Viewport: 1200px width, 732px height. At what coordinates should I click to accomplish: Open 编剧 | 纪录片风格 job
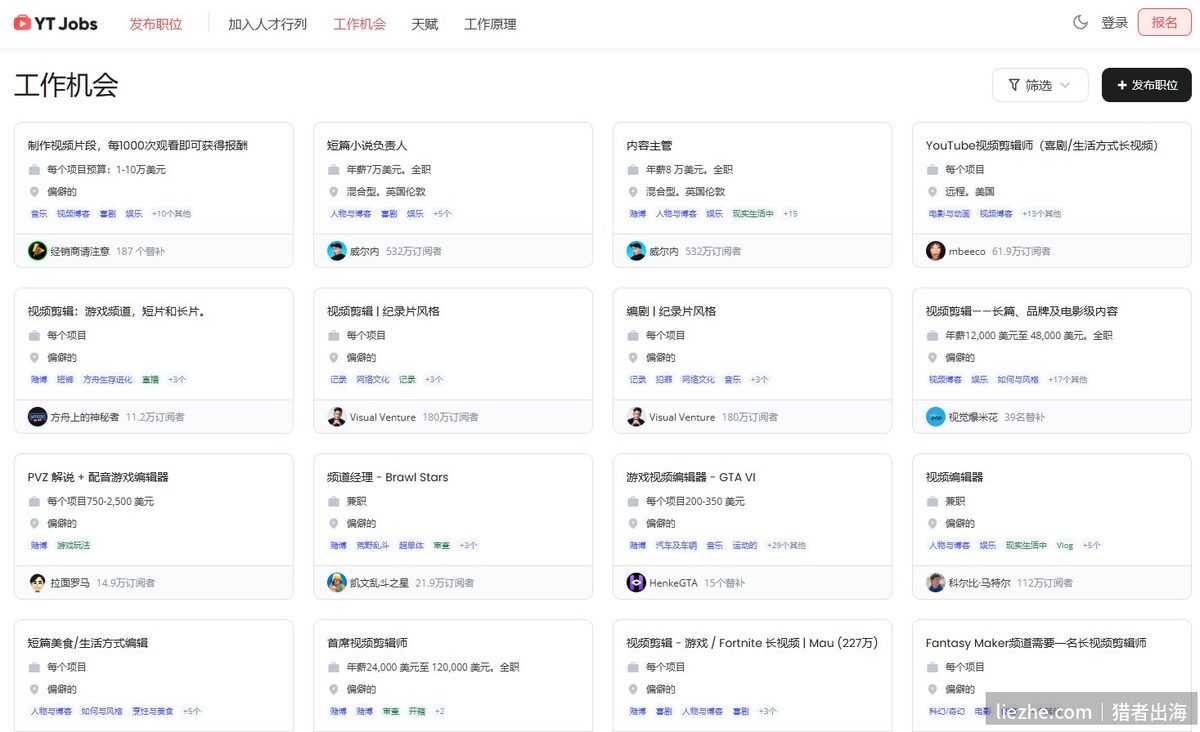tap(671, 312)
